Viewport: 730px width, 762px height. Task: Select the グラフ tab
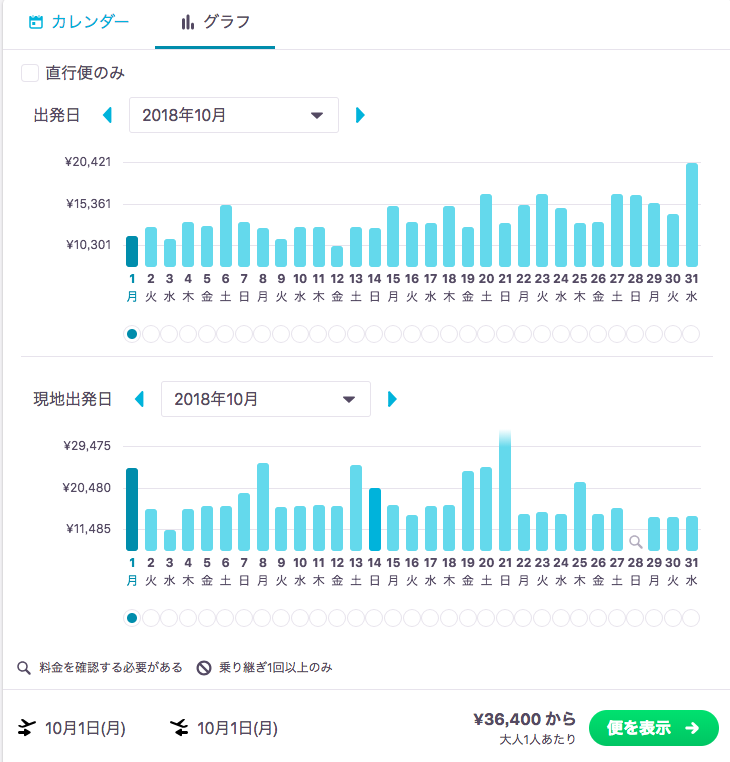click(215, 23)
